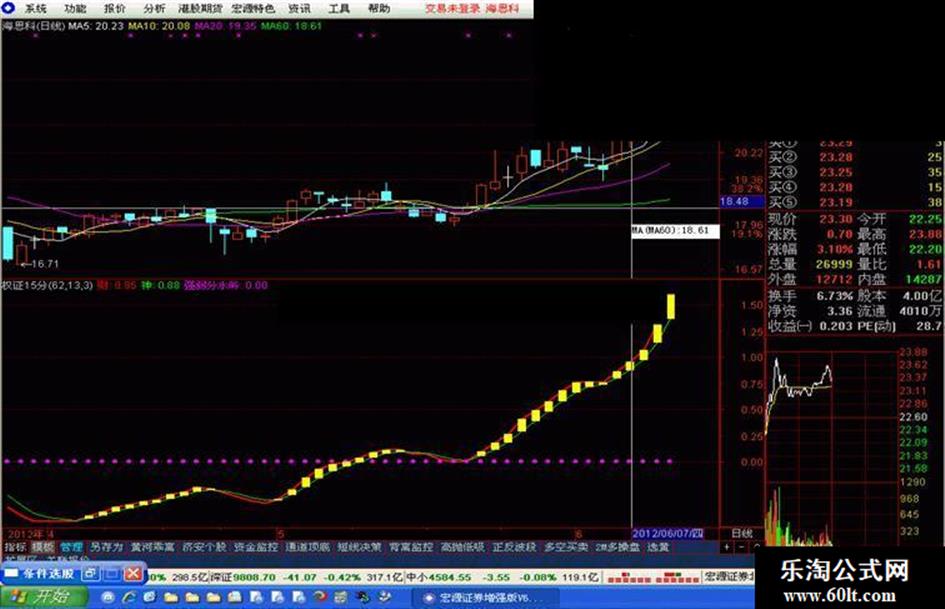Click the minus zoom button under the chart
This screenshot has height=609, width=945.
click(741, 547)
